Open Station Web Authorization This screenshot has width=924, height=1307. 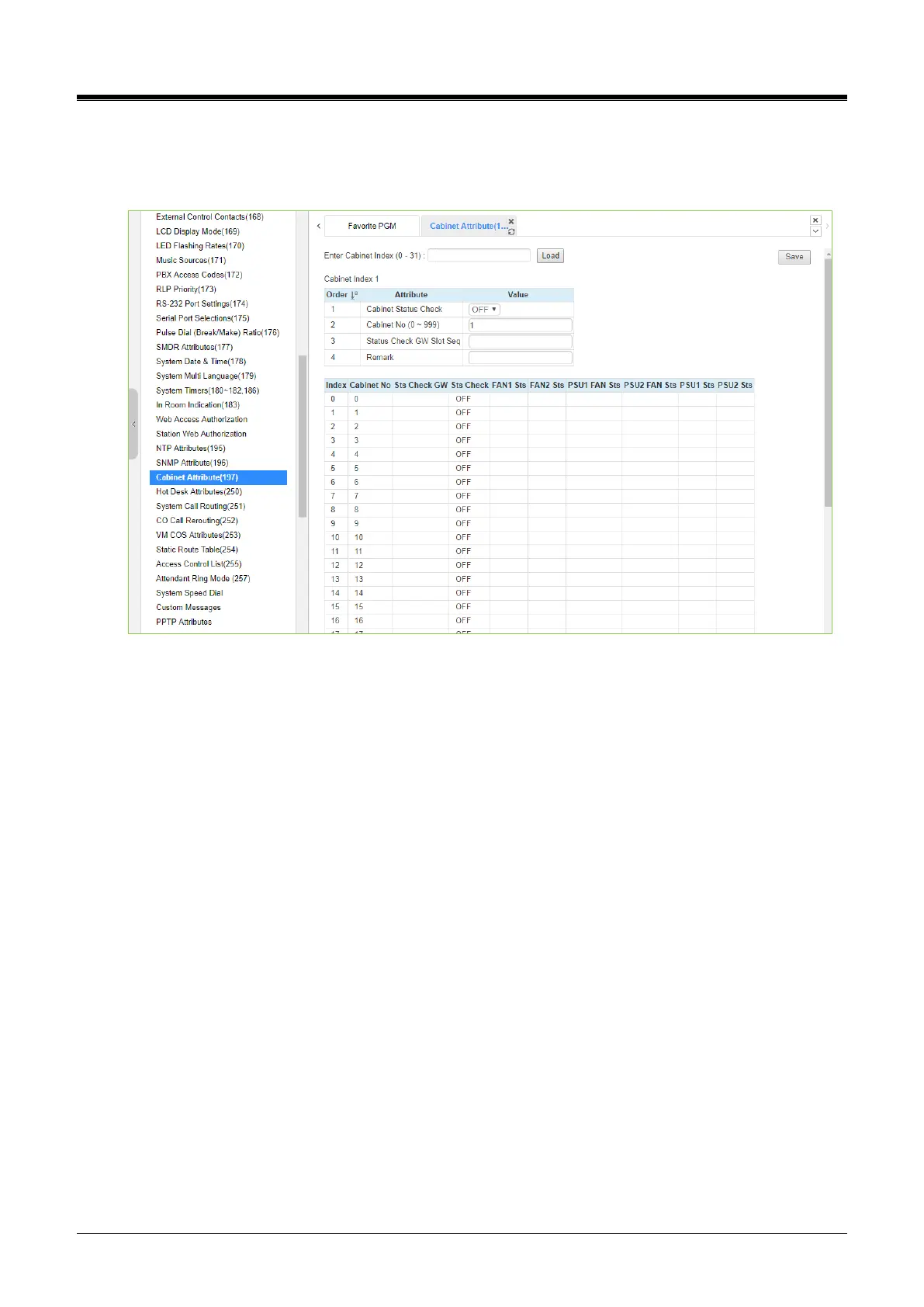(x=201, y=435)
